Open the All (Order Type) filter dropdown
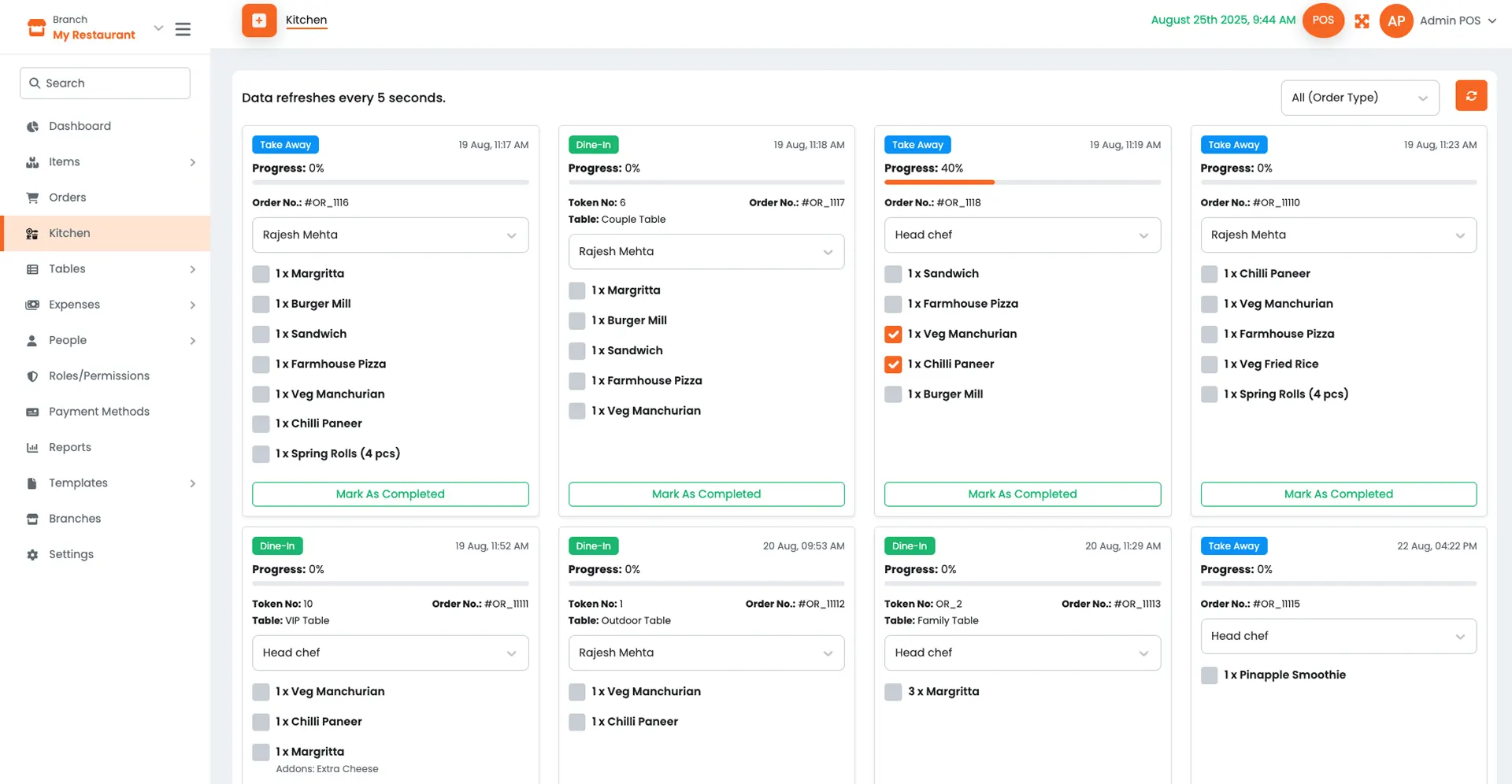 (x=1359, y=98)
